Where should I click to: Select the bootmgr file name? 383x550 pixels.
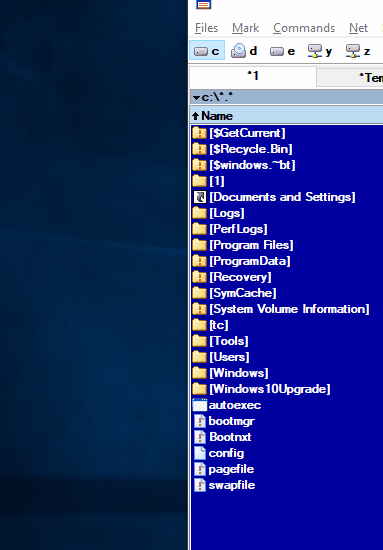(x=231, y=421)
